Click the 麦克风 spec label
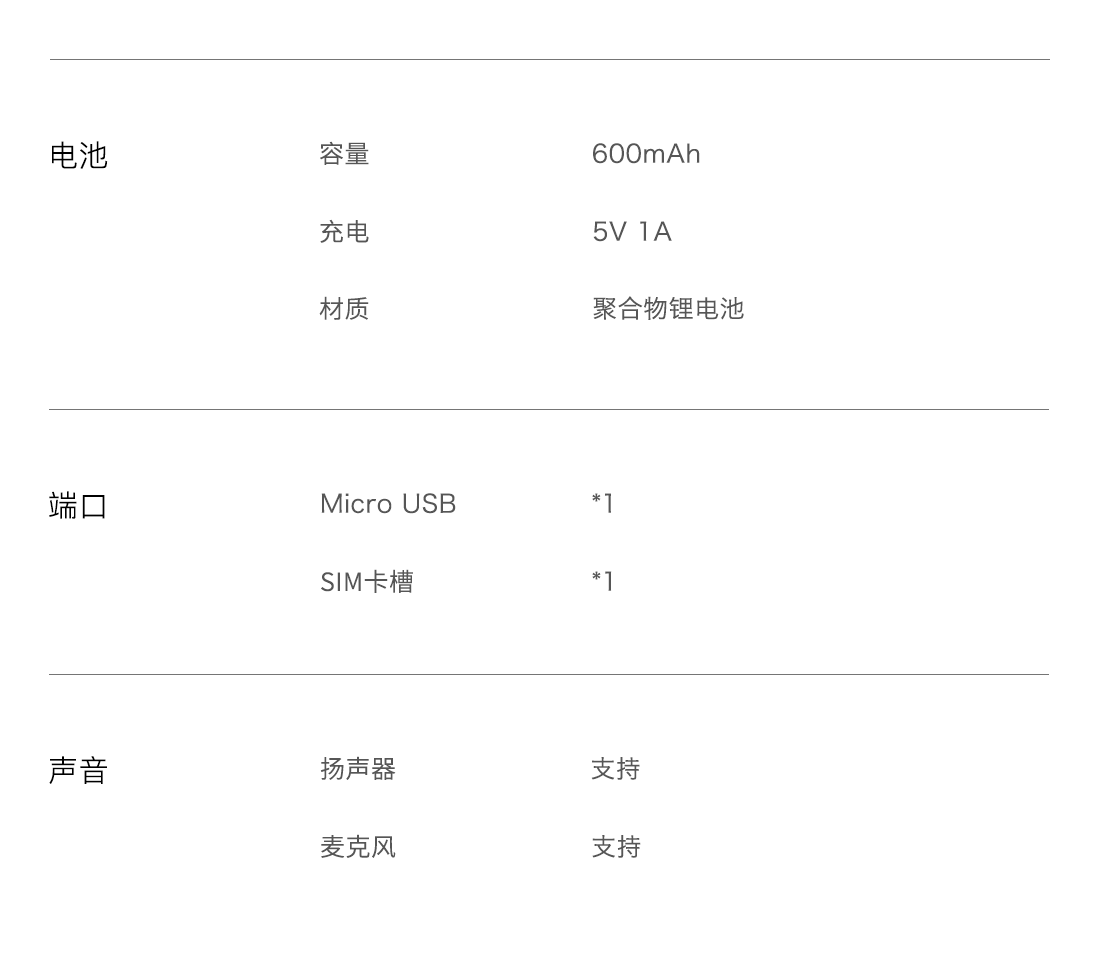1100x956 pixels. pos(358,847)
